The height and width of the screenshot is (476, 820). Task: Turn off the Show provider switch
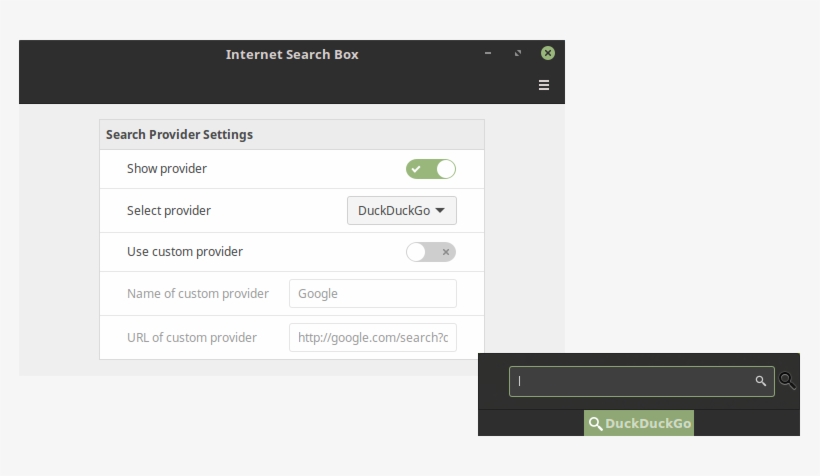click(431, 169)
